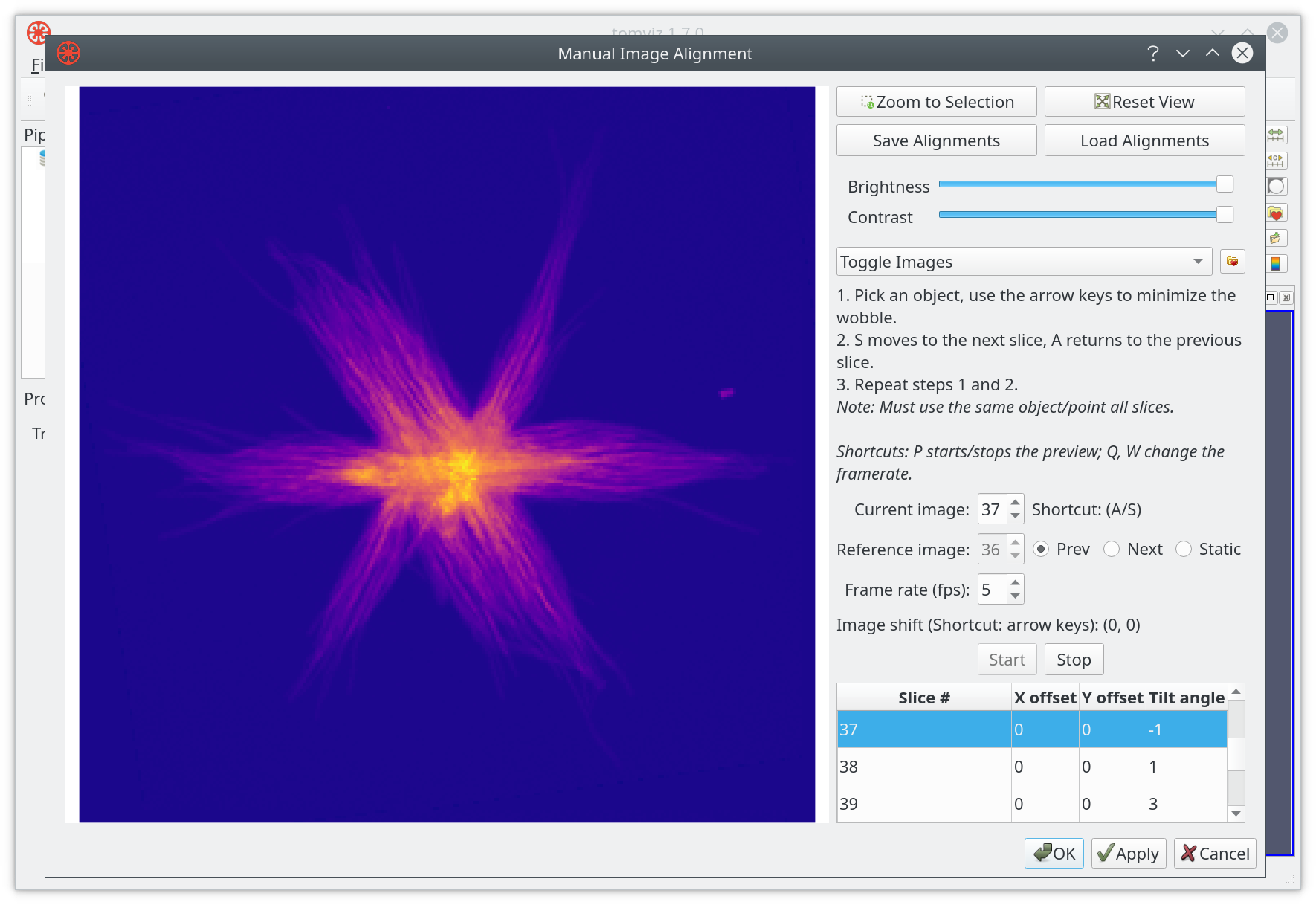
Task: Close the docked panel with small x icon
Action: [1286, 297]
